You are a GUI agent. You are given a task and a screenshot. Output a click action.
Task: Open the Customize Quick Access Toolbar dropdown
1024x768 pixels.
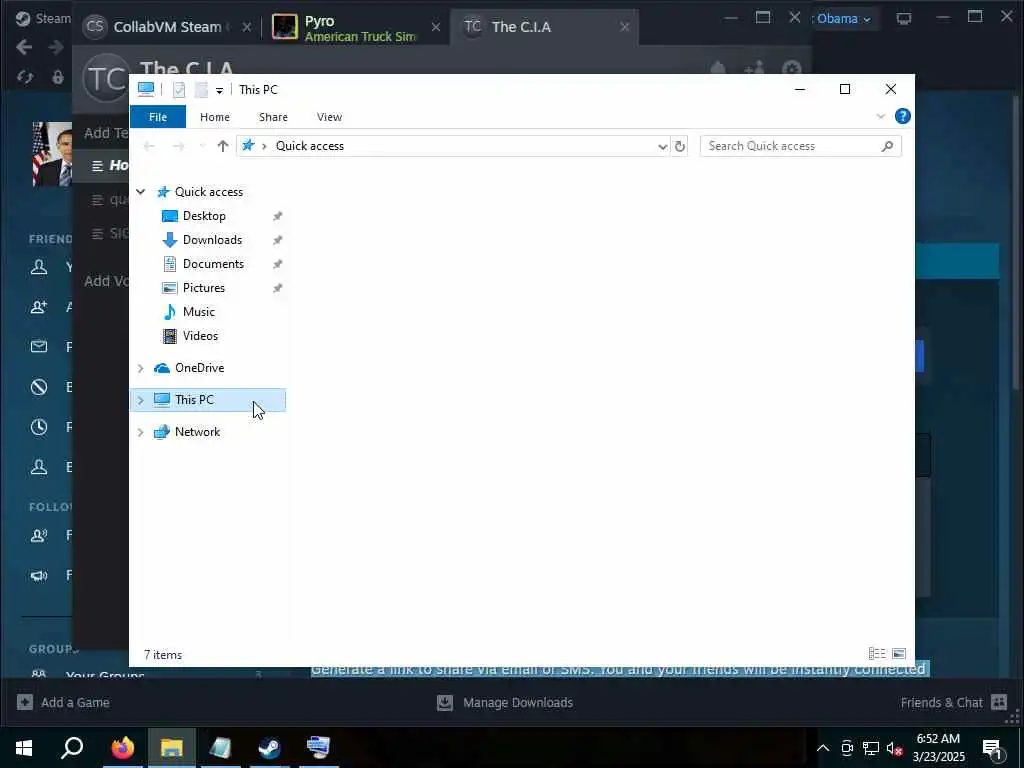point(219,90)
